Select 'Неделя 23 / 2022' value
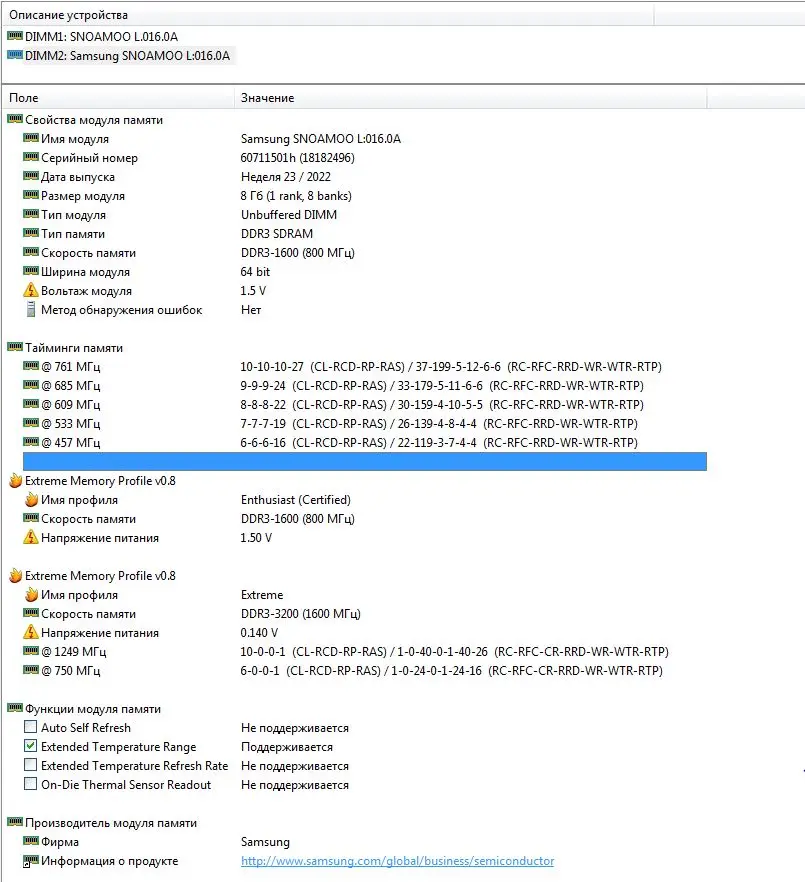This screenshot has width=805, height=882. 286,177
